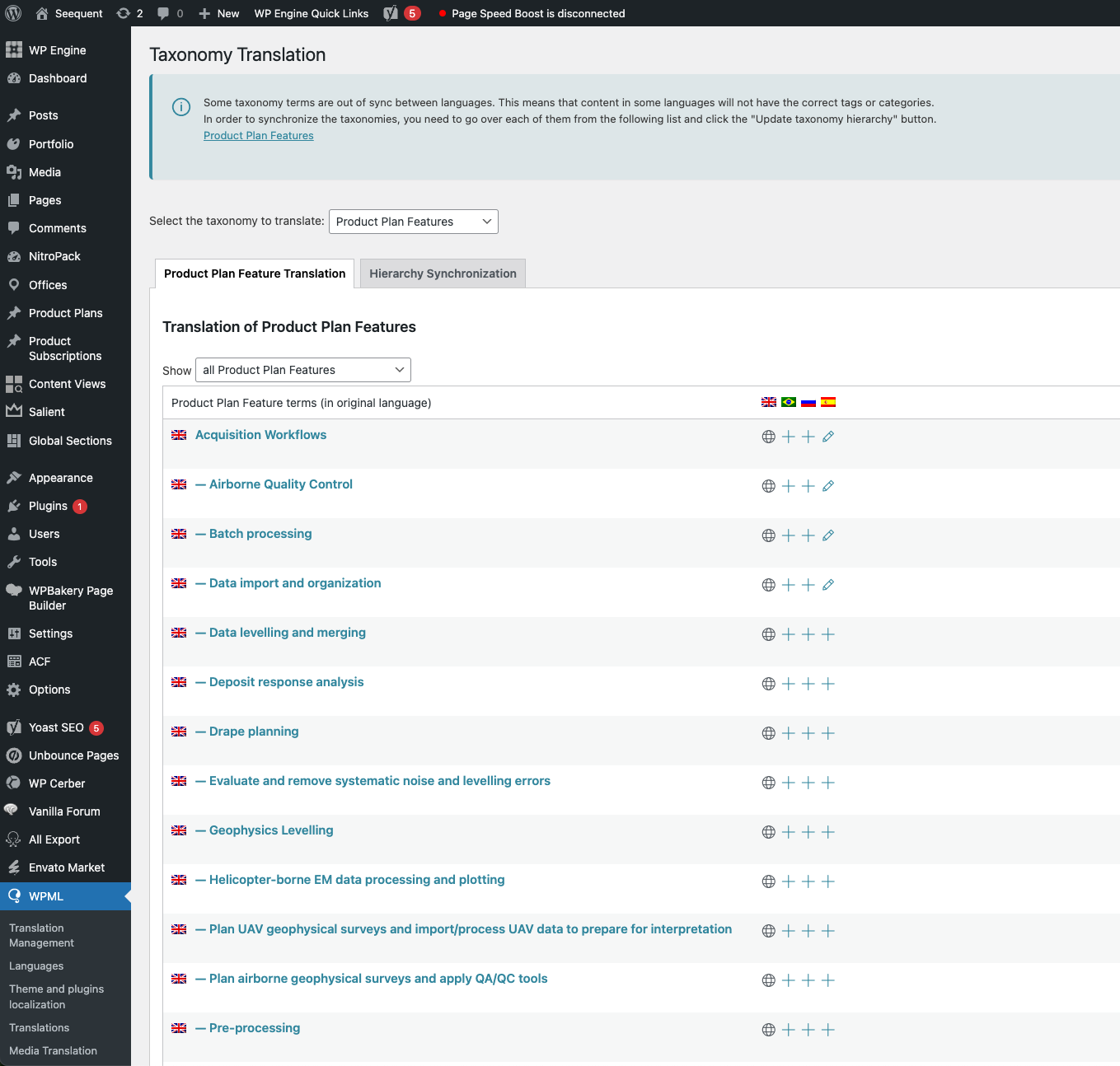Click the comments bubble in admin bar

[170, 13]
